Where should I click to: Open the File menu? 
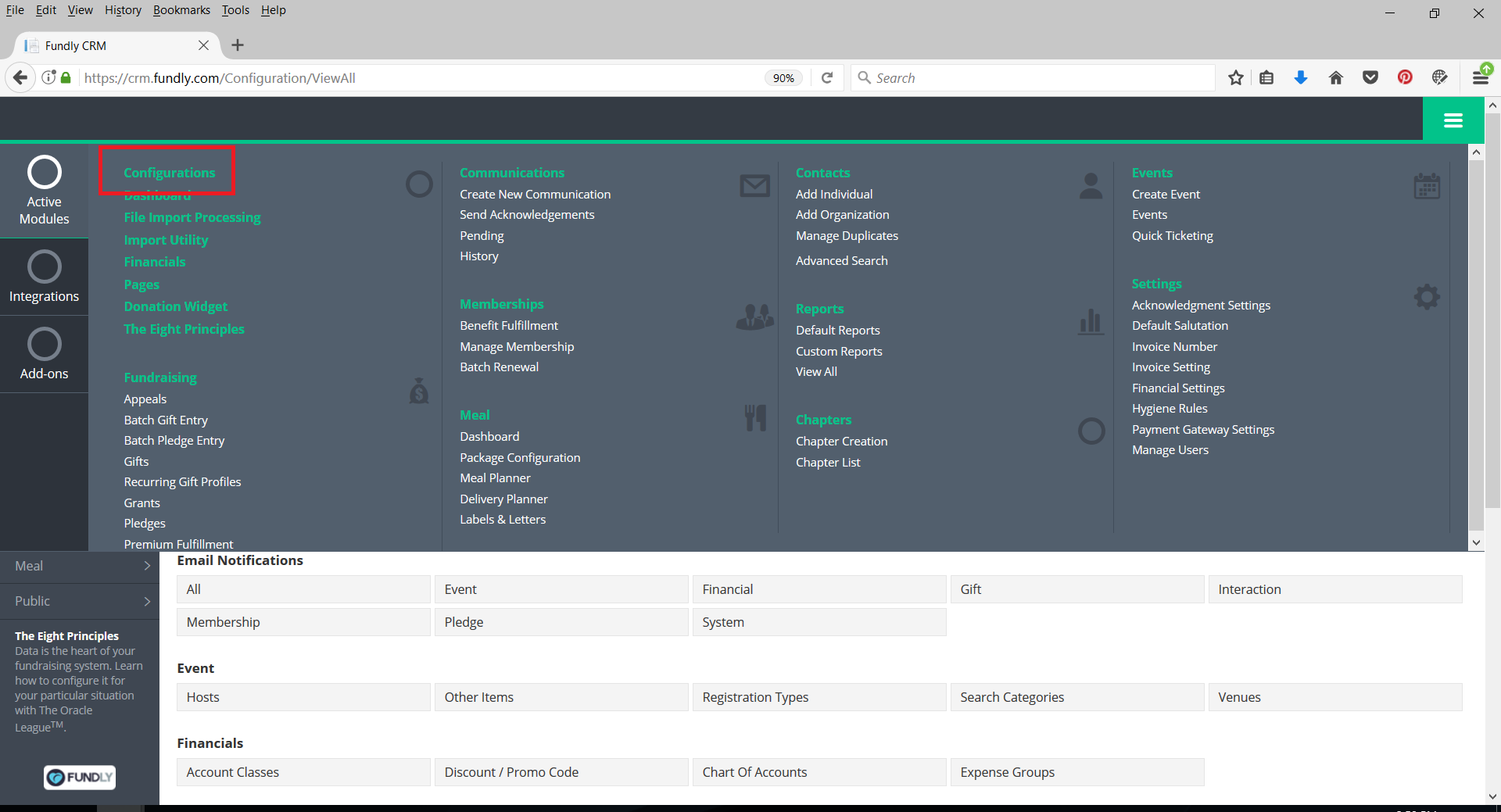15,10
